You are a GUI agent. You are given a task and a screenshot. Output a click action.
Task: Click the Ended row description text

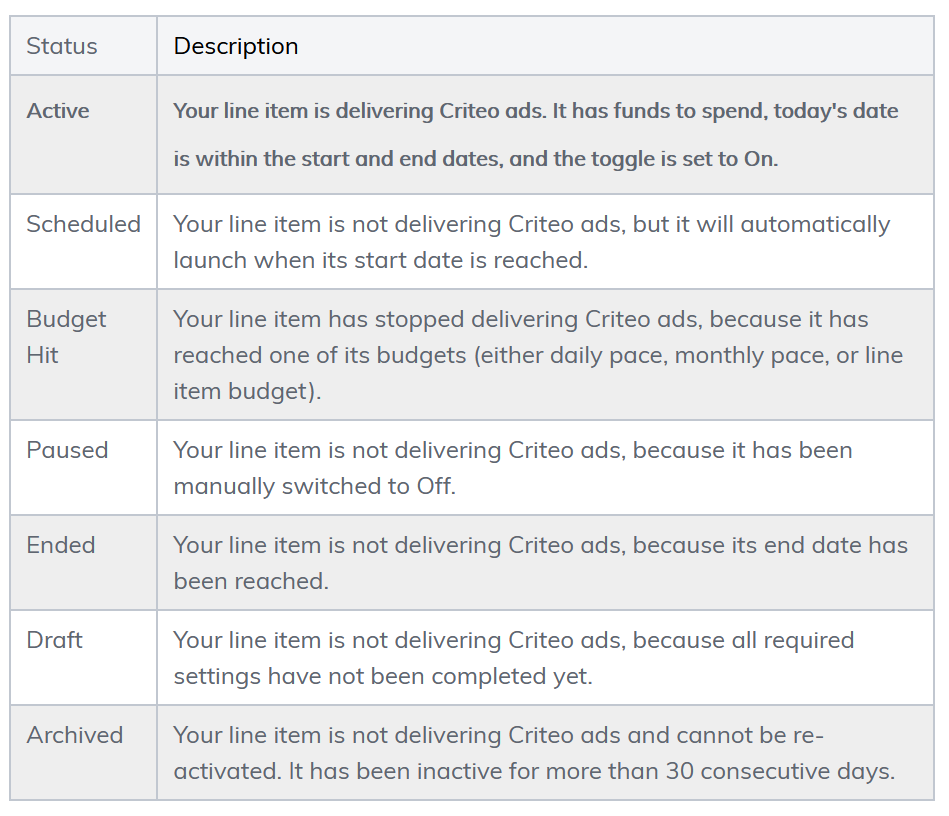540,563
